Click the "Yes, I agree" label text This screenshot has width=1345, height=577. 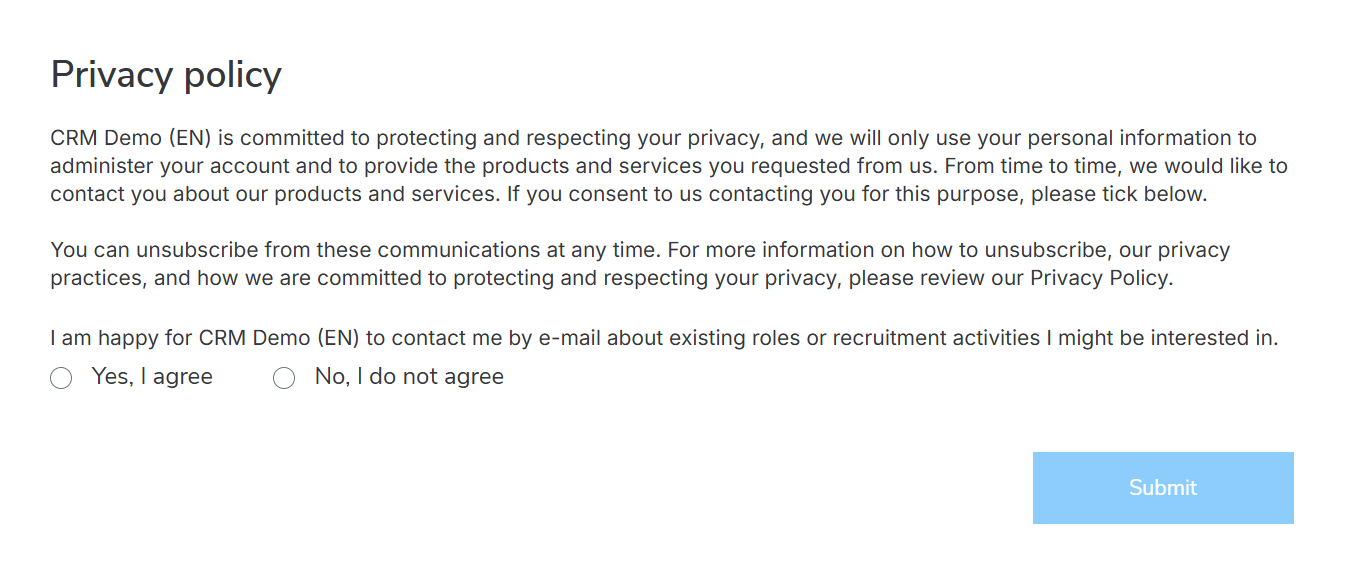(x=152, y=377)
